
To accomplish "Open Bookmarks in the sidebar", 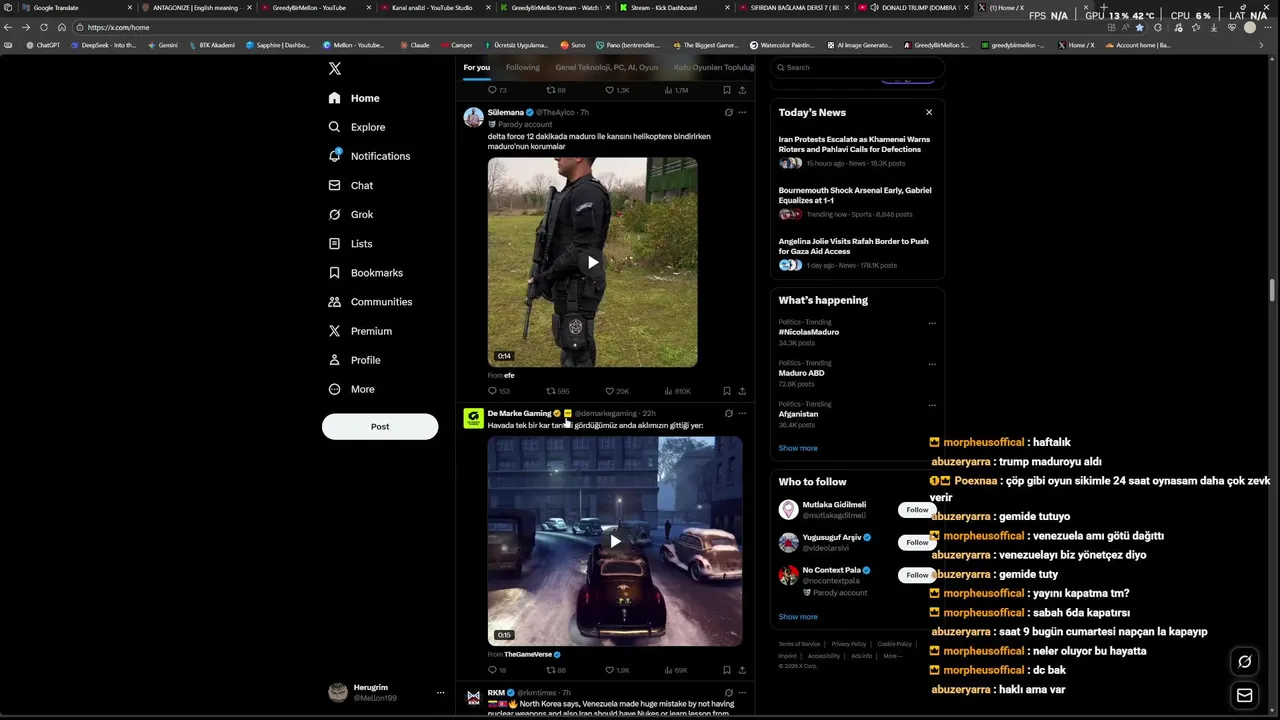I will click(365, 272).
